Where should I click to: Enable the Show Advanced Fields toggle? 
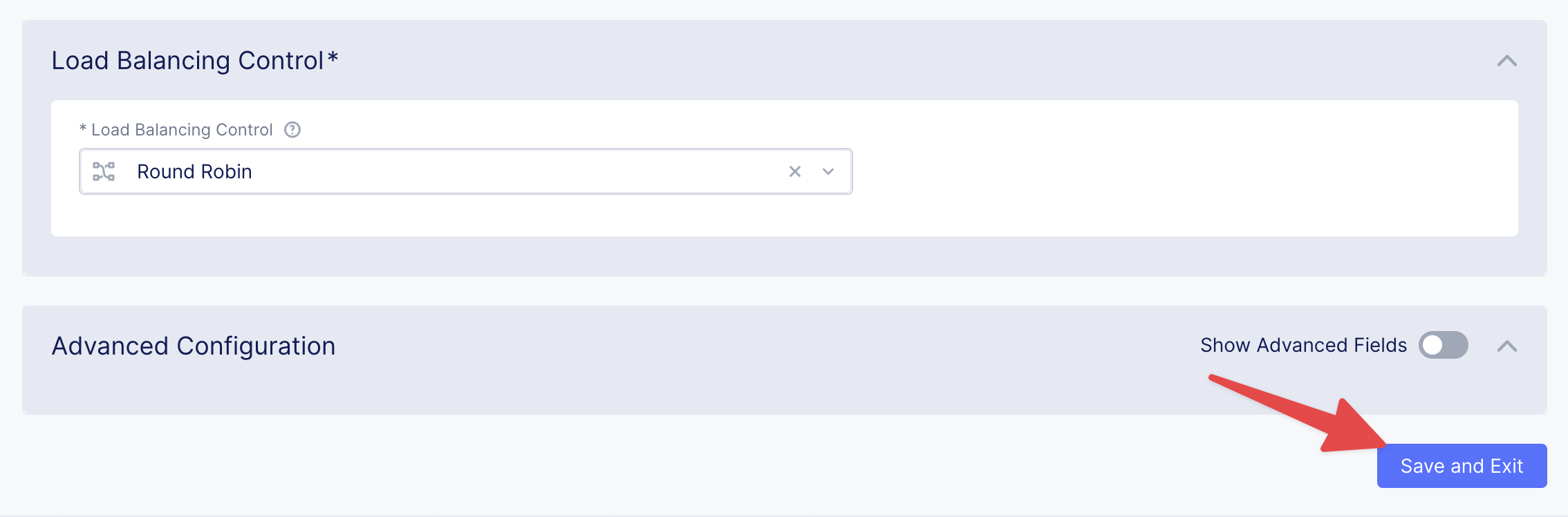(1443, 345)
